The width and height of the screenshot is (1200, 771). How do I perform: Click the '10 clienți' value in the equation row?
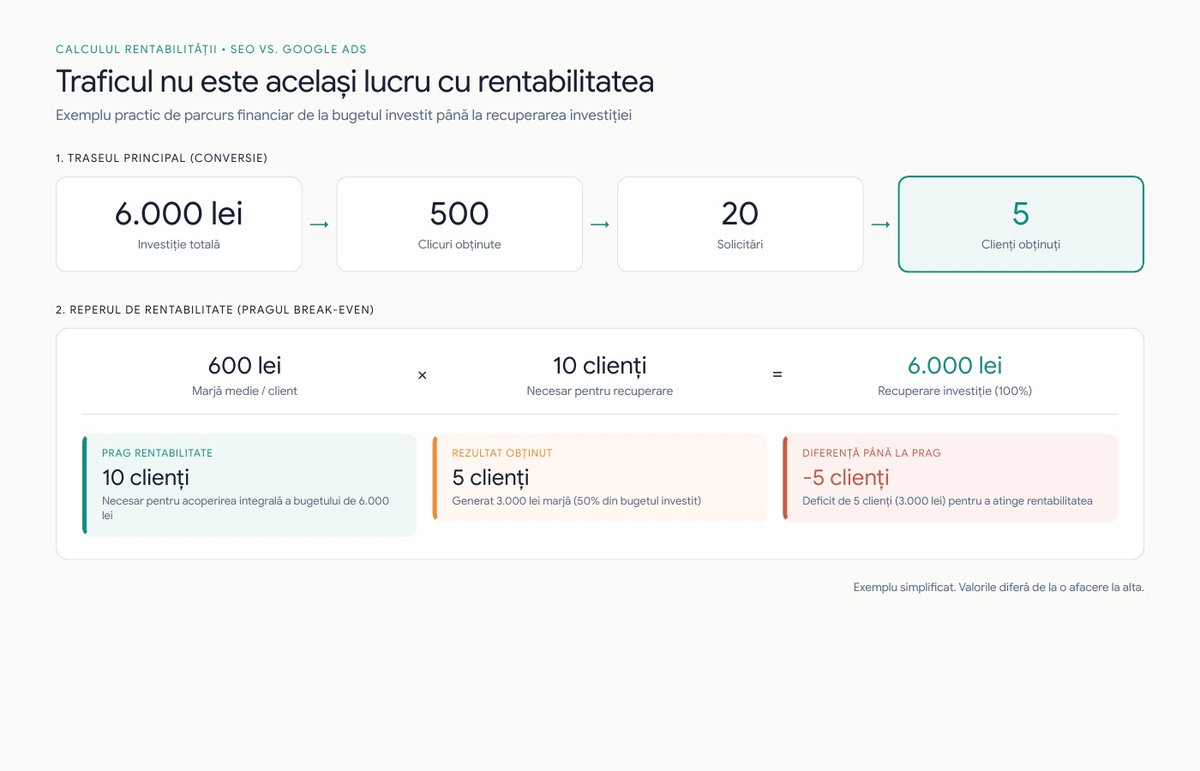pos(600,366)
